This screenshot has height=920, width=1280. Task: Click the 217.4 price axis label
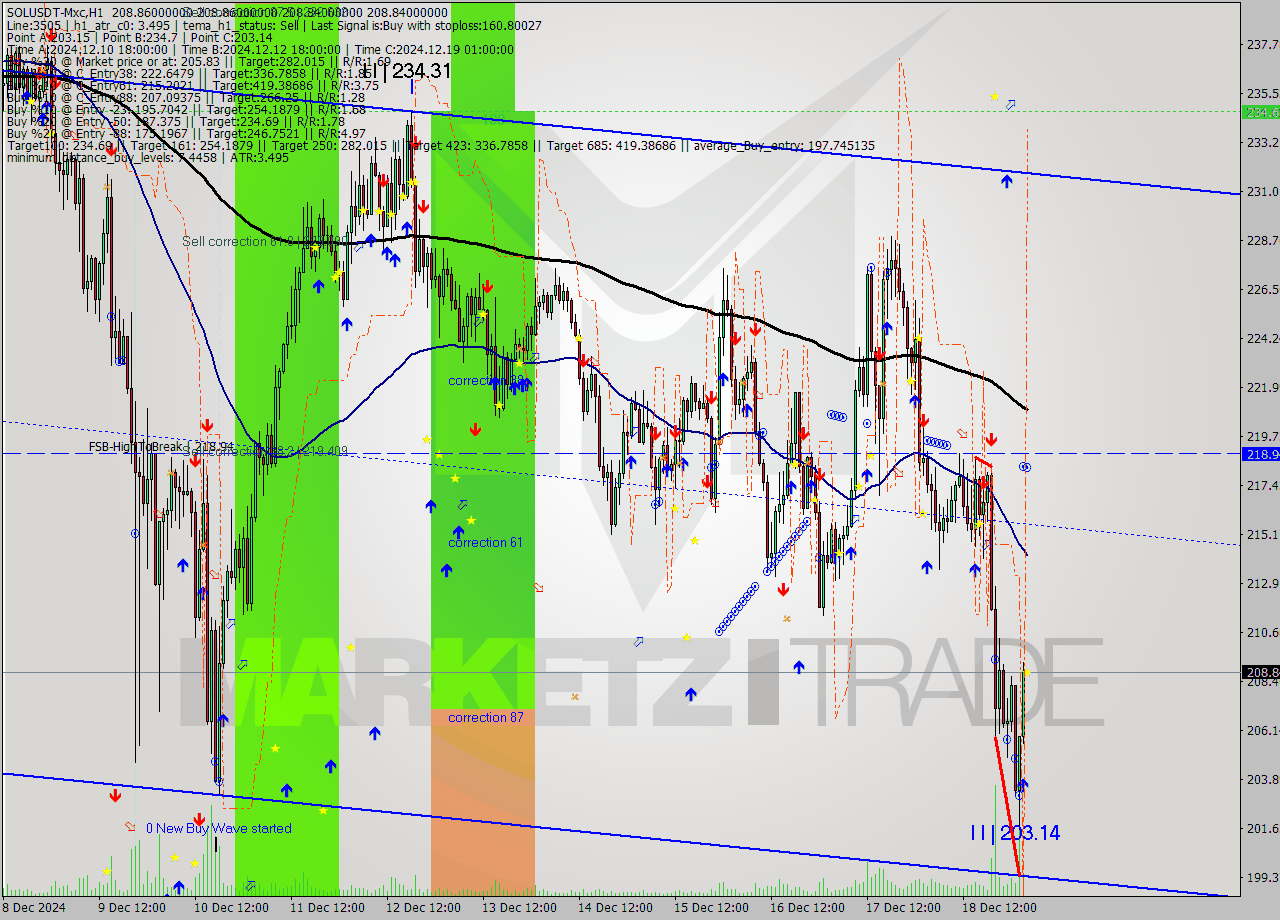[x=1262, y=485]
